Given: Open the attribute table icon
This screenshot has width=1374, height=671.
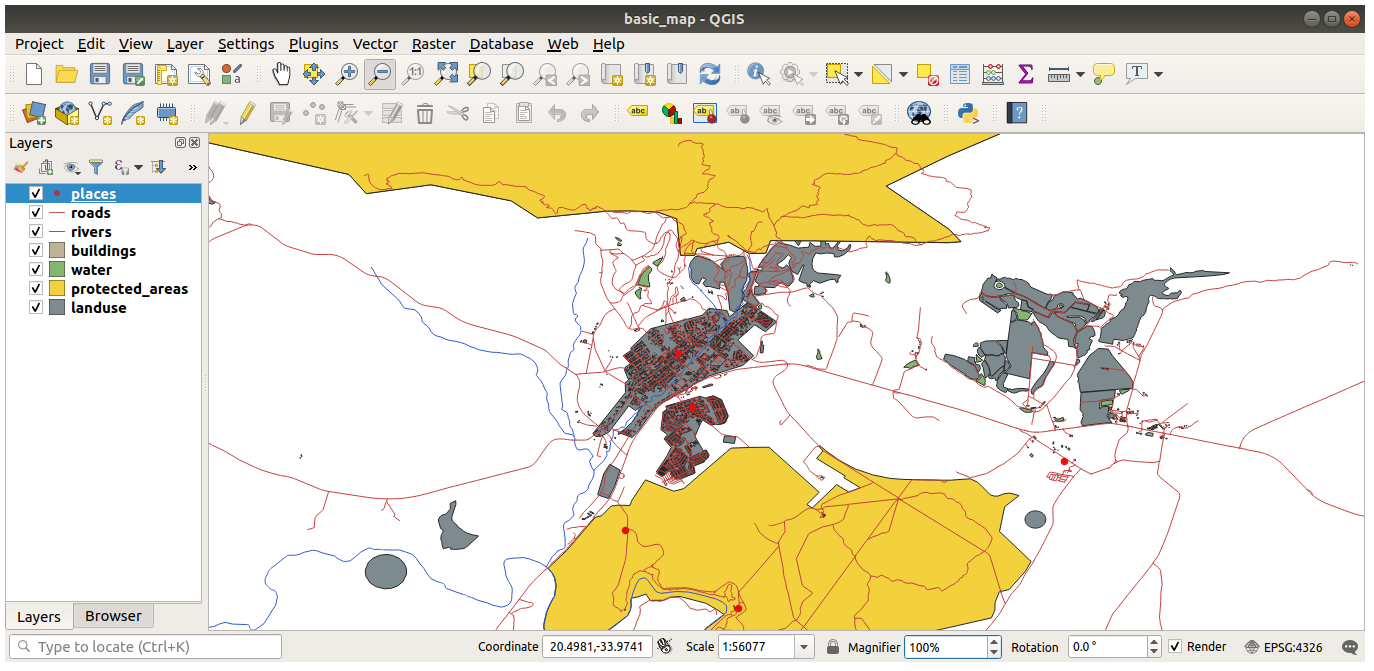Looking at the screenshot, I should pyautogui.click(x=960, y=74).
